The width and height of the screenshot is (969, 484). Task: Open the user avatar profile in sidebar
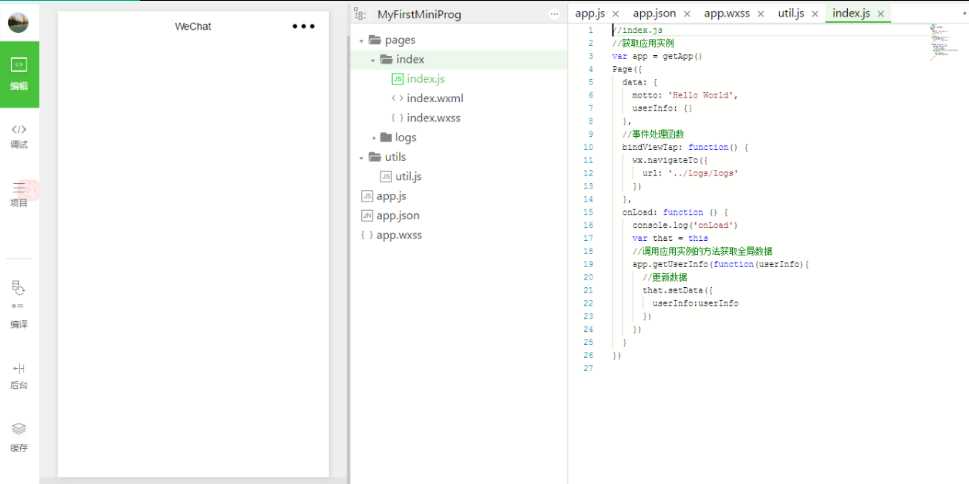coord(18,23)
